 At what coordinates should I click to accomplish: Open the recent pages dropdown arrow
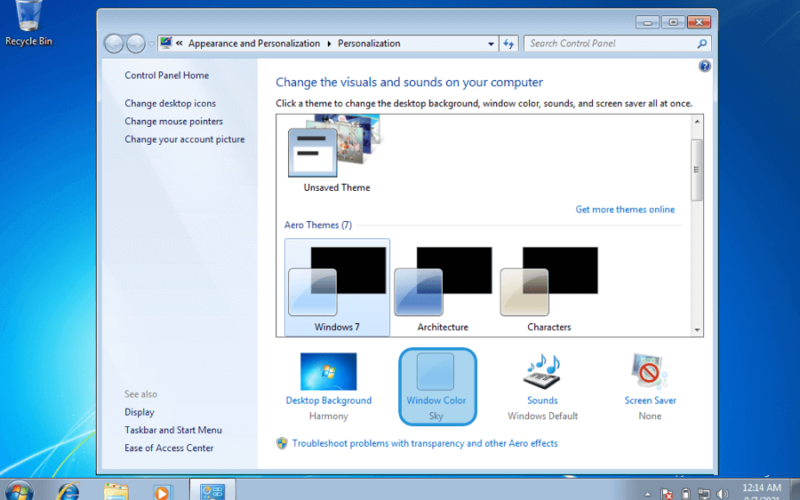pyautogui.click(x=152, y=44)
